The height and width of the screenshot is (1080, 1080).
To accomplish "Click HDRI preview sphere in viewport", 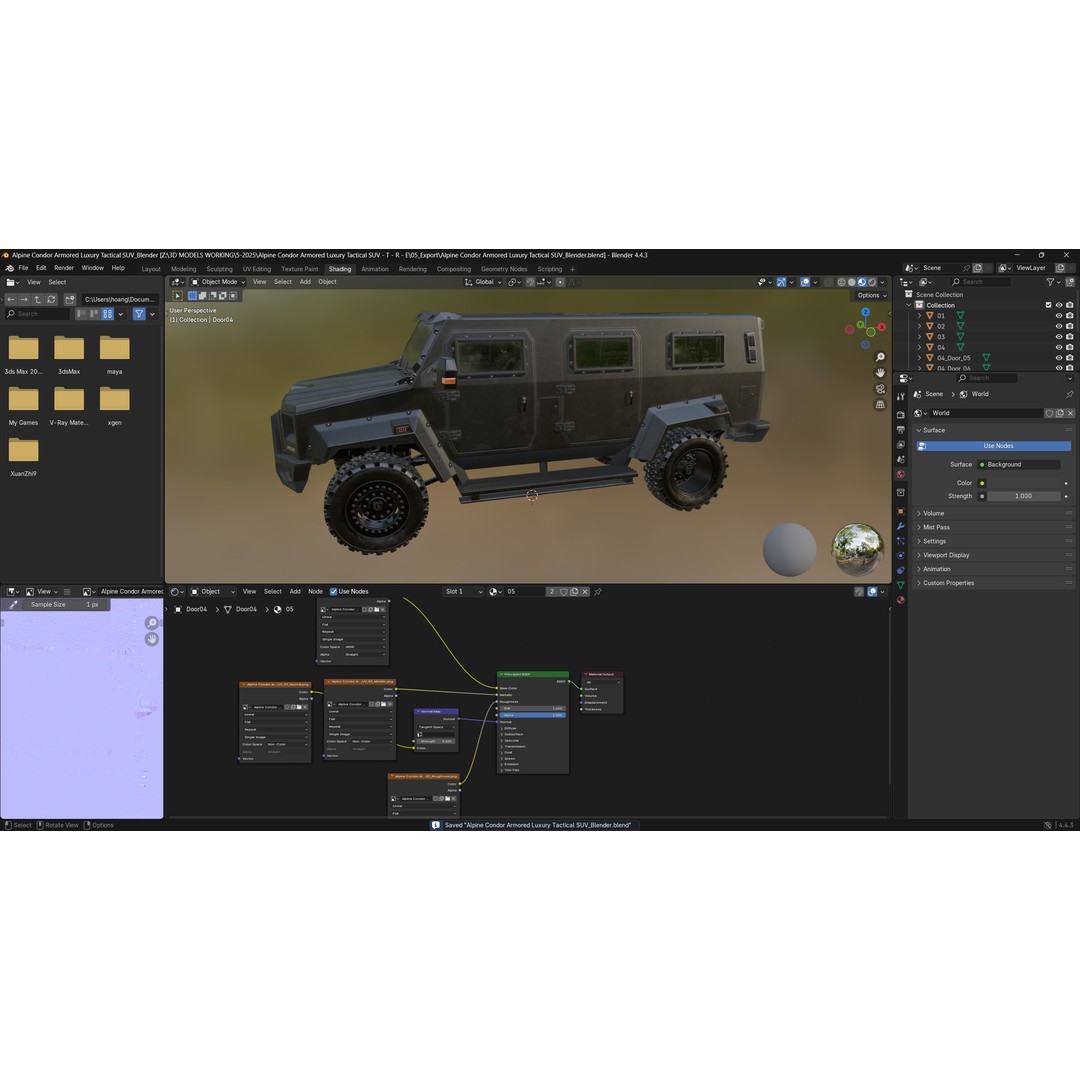I will [x=857, y=549].
